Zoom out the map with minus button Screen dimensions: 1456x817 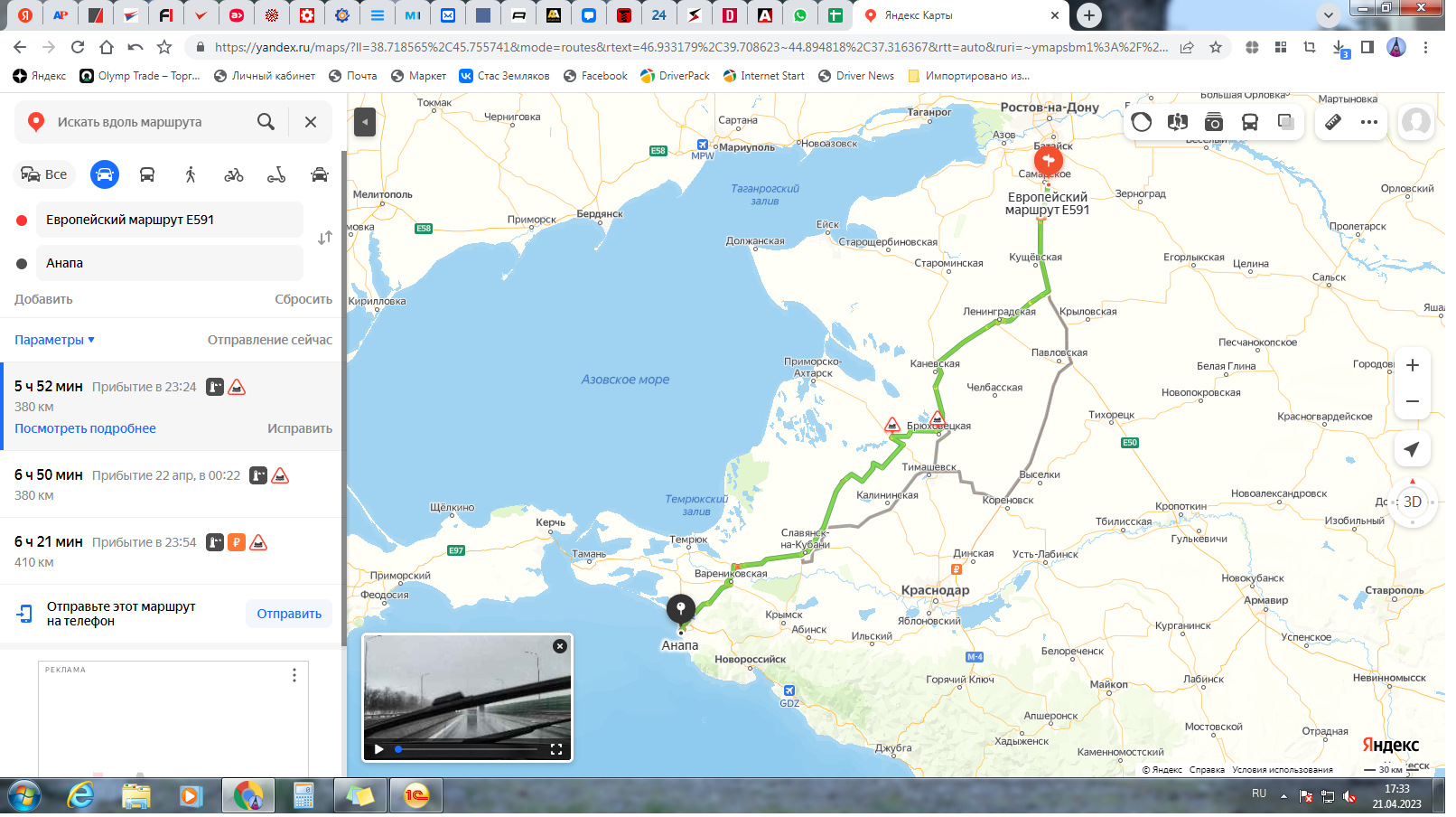(1413, 401)
